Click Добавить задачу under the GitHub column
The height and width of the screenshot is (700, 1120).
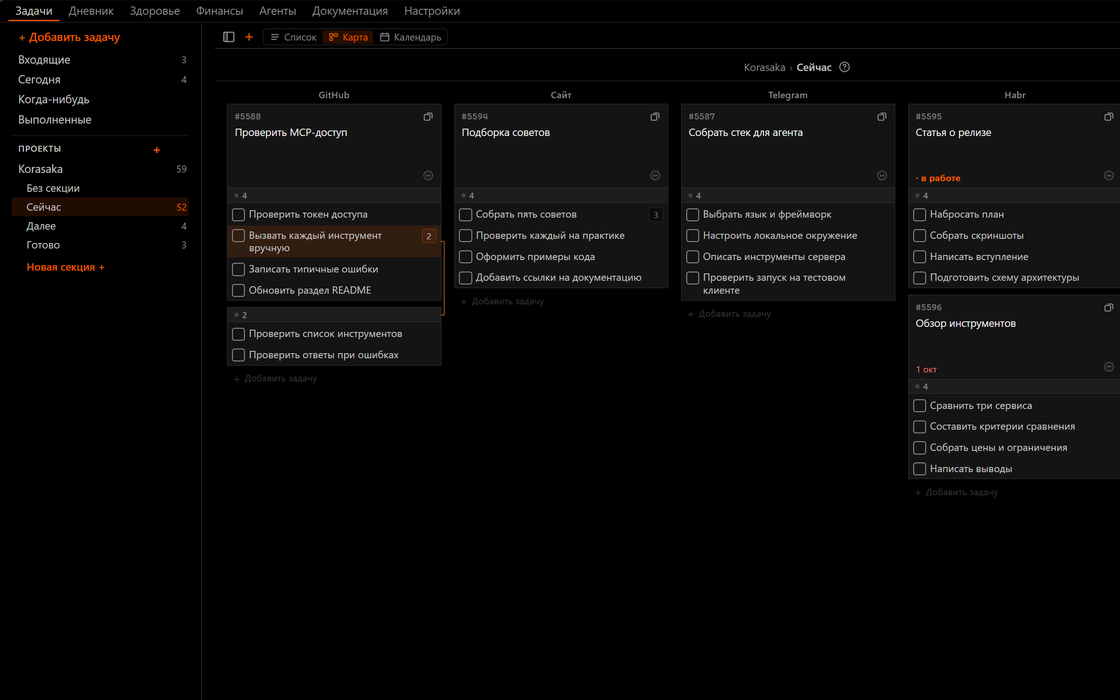point(276,379)
